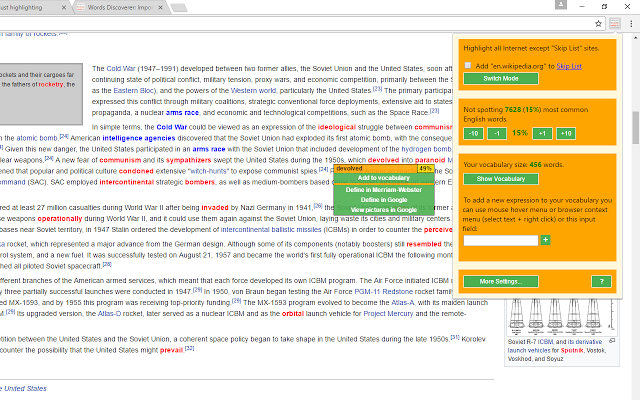Image resolution: width=640 pixels, height=400 pixels.
Task: Click the Chrome profile icon in title bar
Action: [561, 5]
